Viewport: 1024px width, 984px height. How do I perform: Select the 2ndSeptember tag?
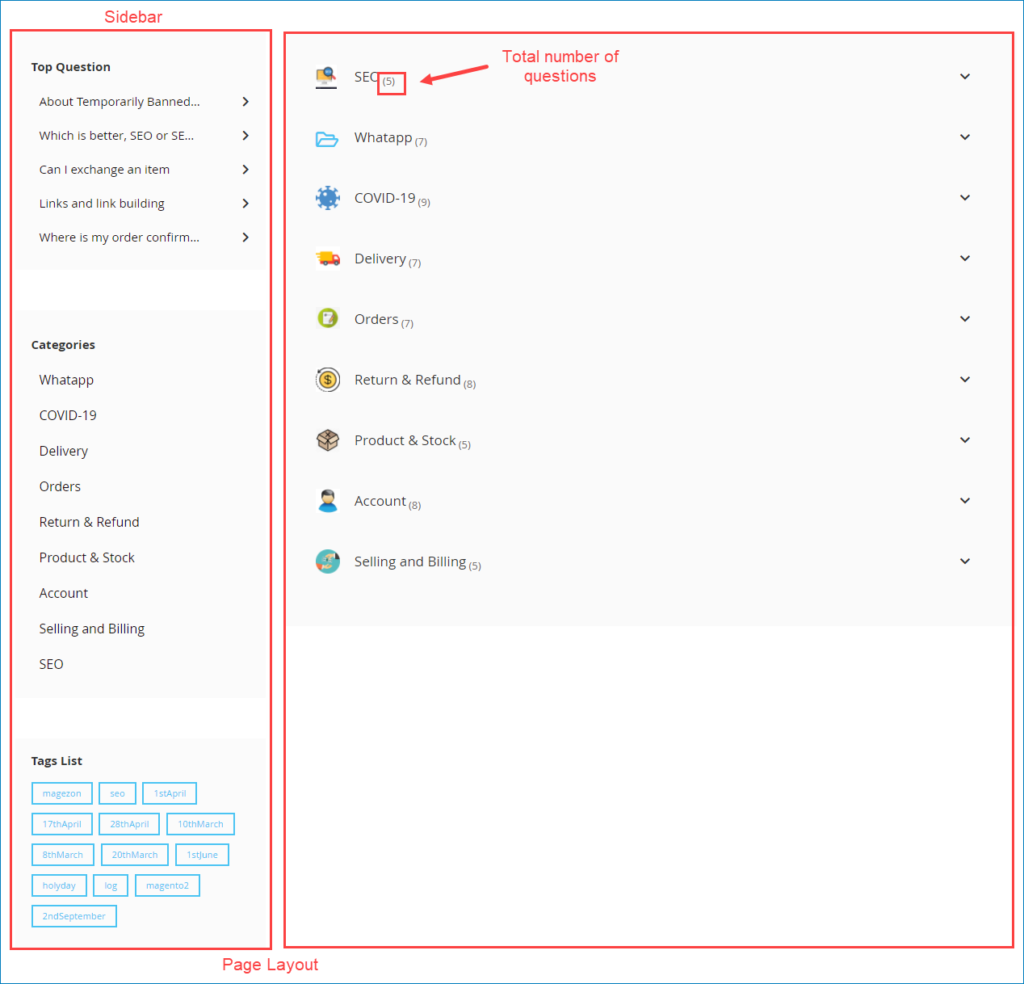click(x=74, y=916)
